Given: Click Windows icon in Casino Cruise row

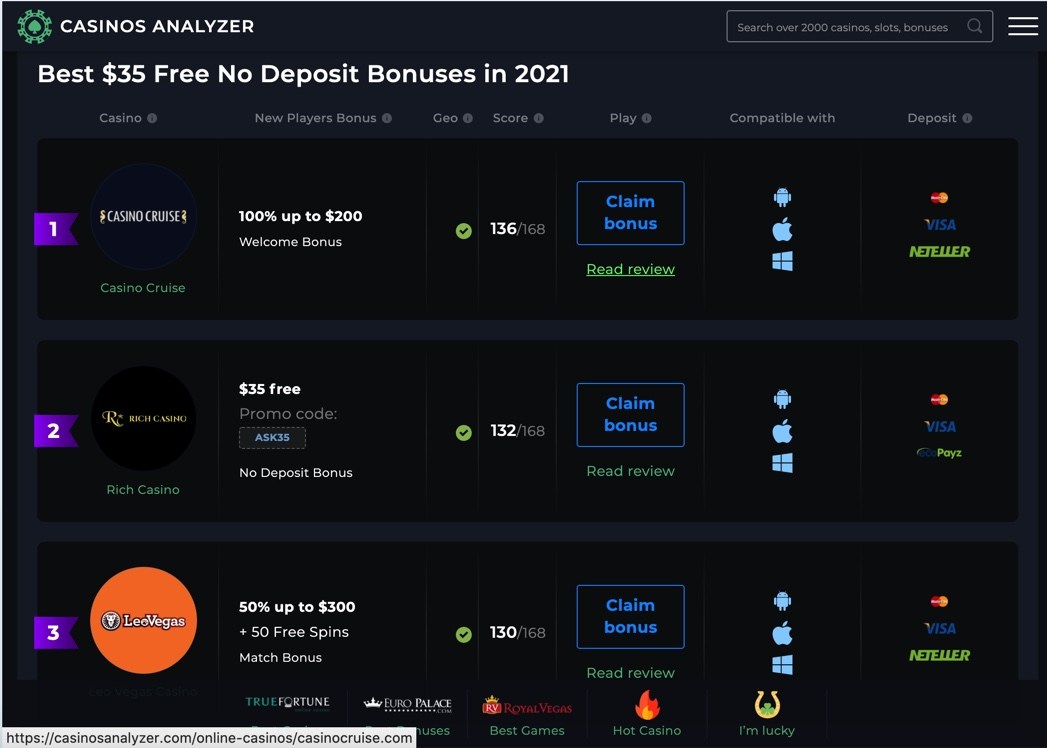Looking at the screenshot, I should 782,261.
